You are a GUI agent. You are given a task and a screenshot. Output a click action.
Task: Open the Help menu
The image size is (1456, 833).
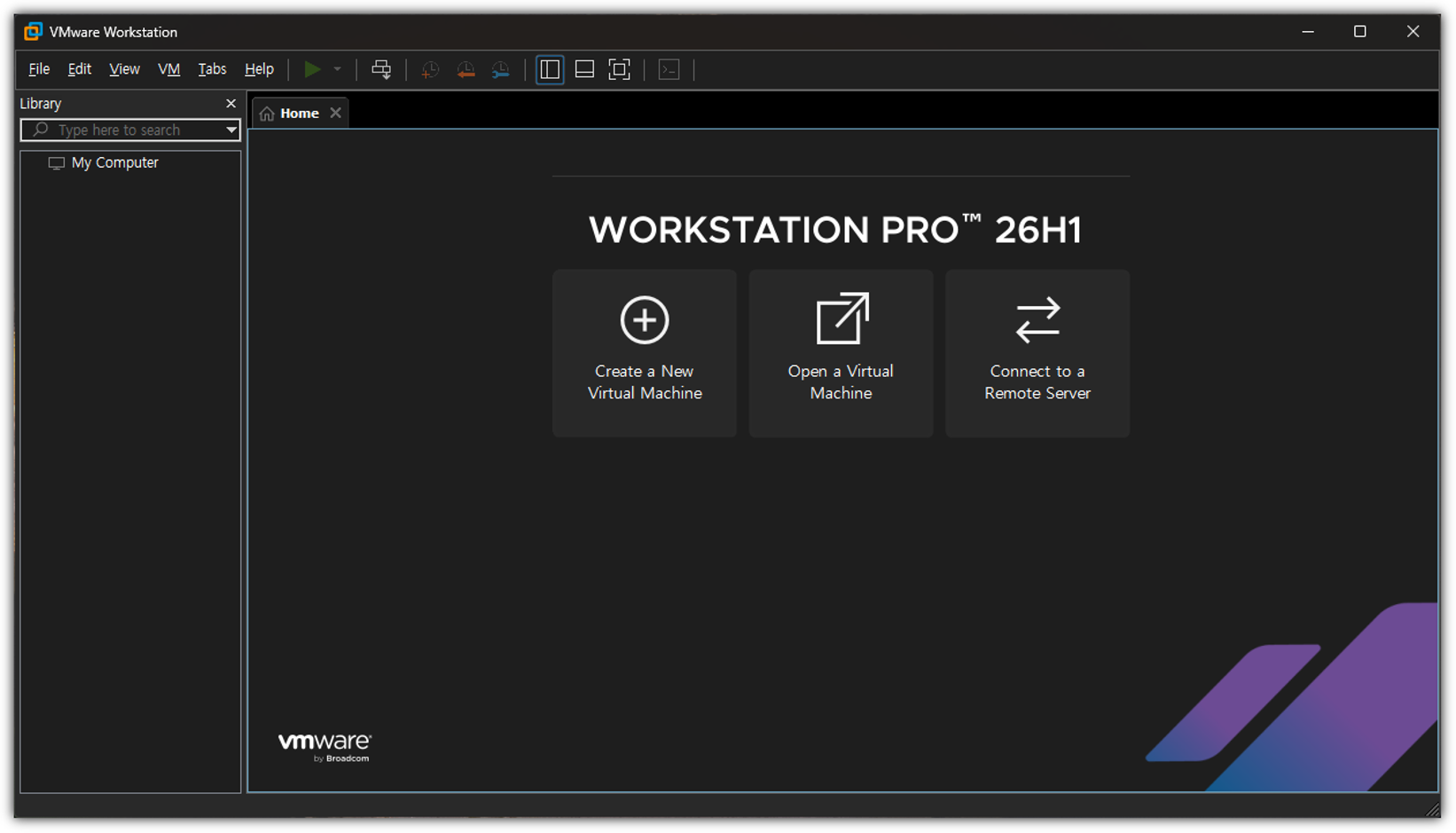tap(259, 69)
